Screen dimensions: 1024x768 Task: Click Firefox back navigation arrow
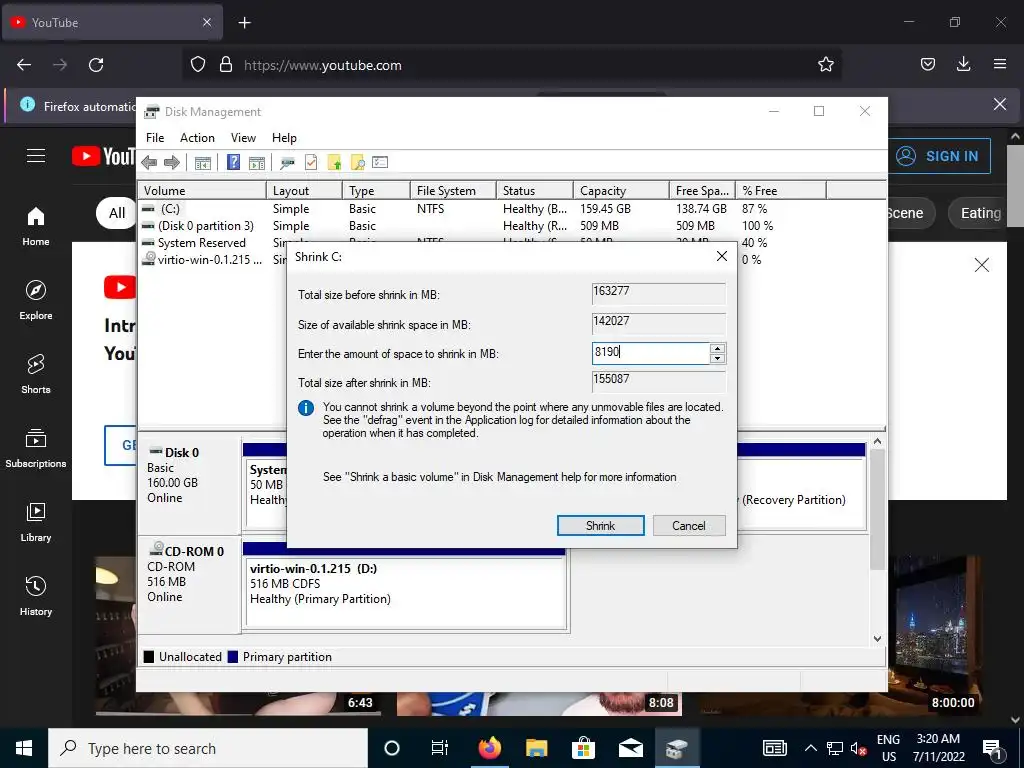tap(24, 65)
